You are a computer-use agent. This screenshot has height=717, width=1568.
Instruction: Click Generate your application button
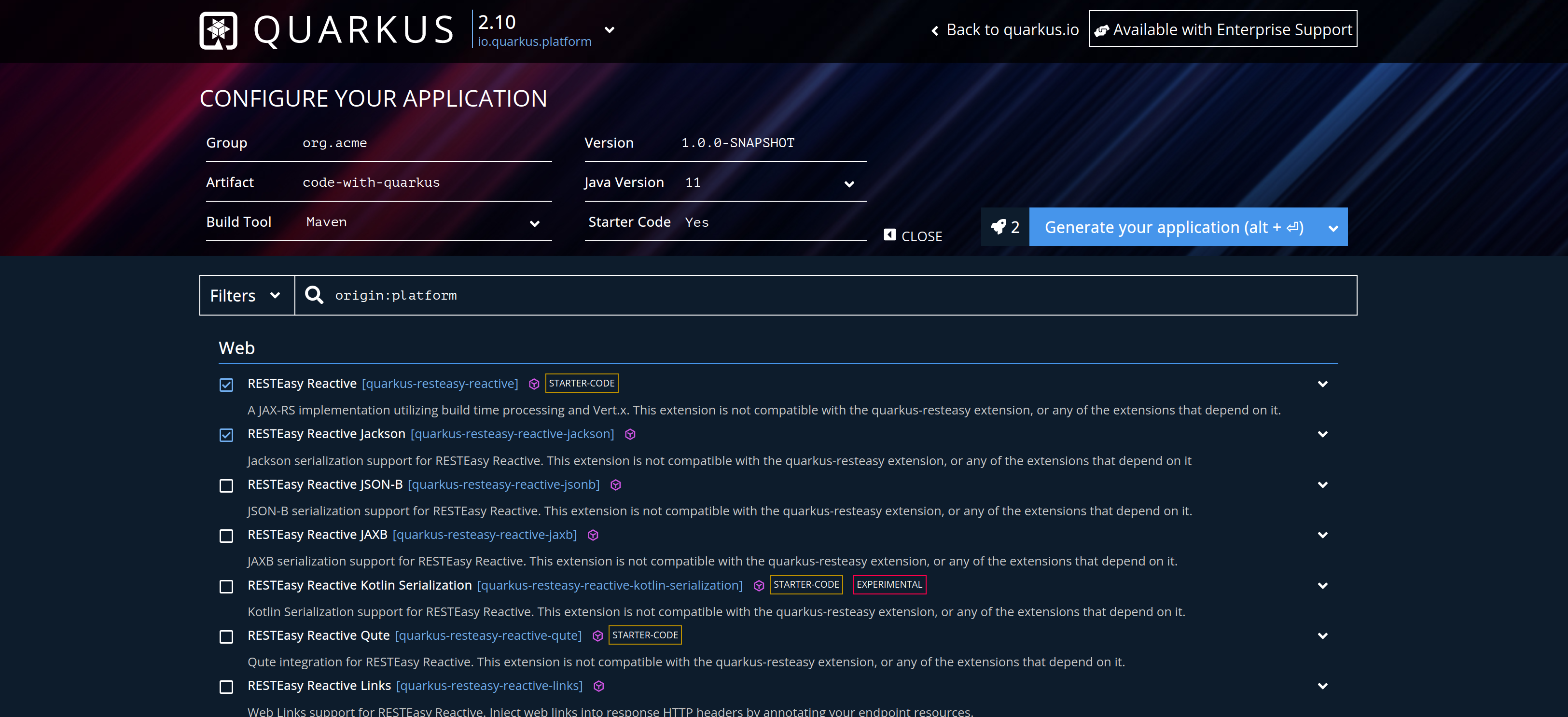pos(1174,226)
